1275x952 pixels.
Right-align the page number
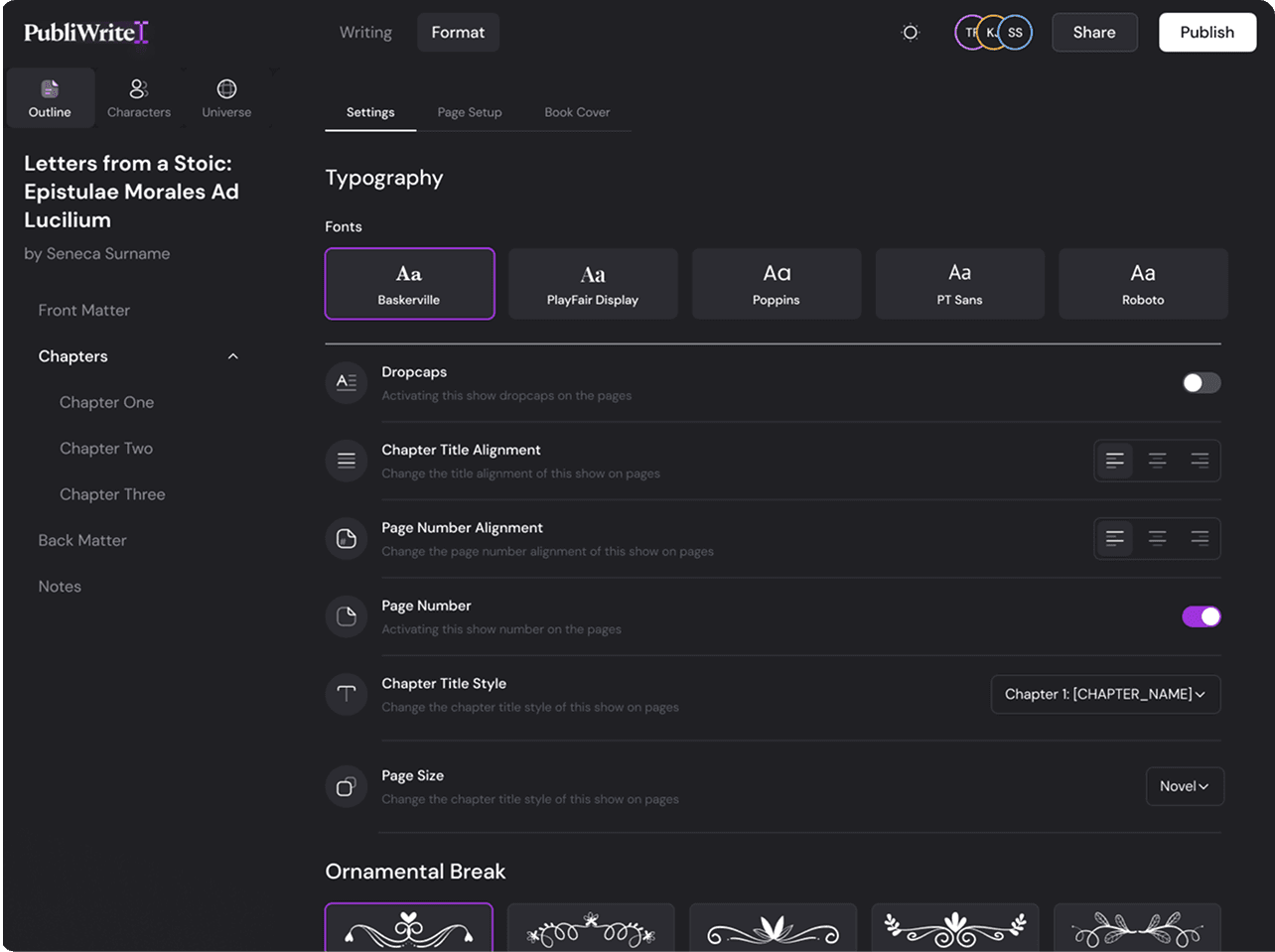coord(1200,538)
